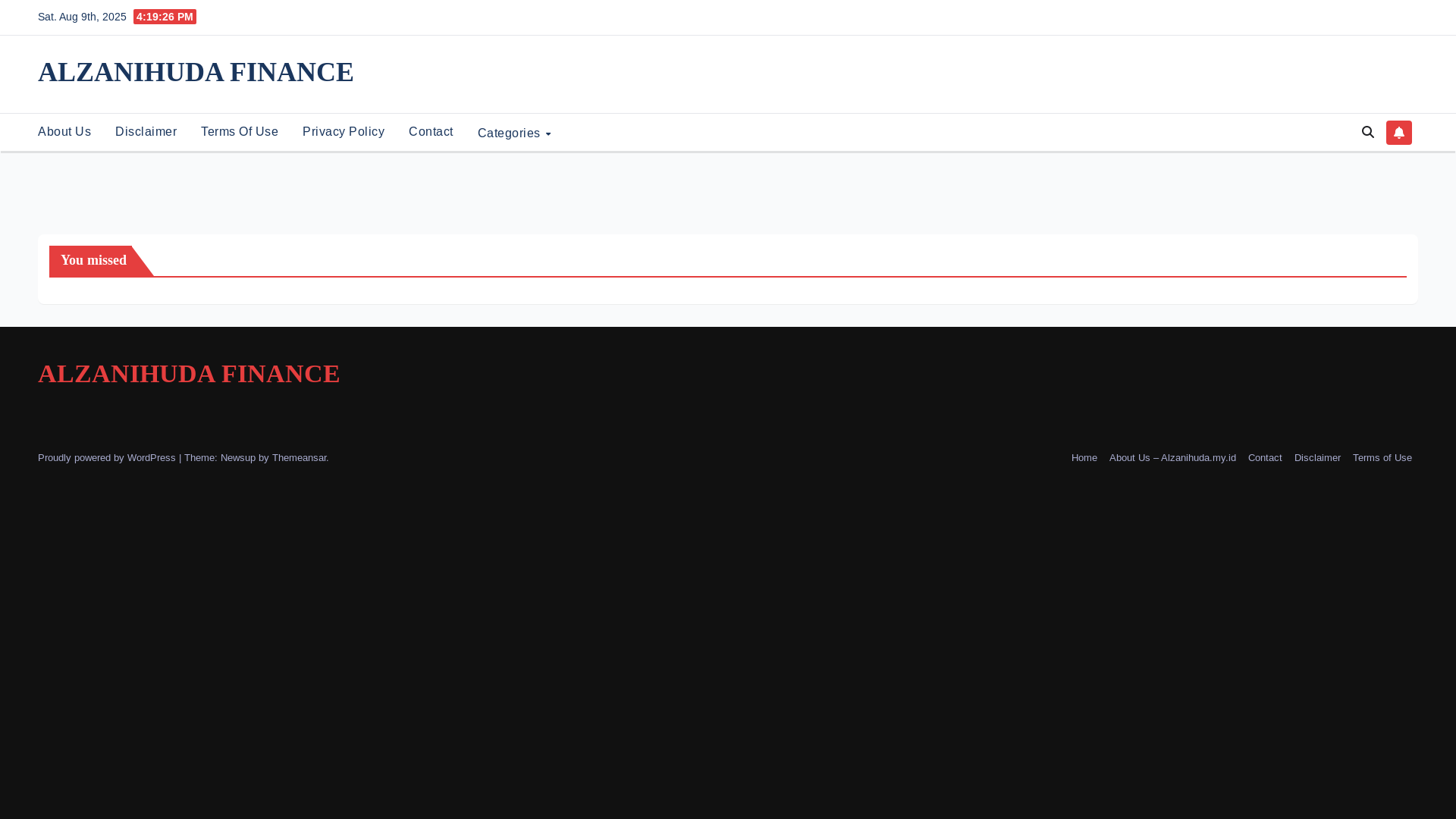Select the Privacy Policy menu item
Image resolution: width=1456 pixels, height=819 pixels.
[344, 132]
